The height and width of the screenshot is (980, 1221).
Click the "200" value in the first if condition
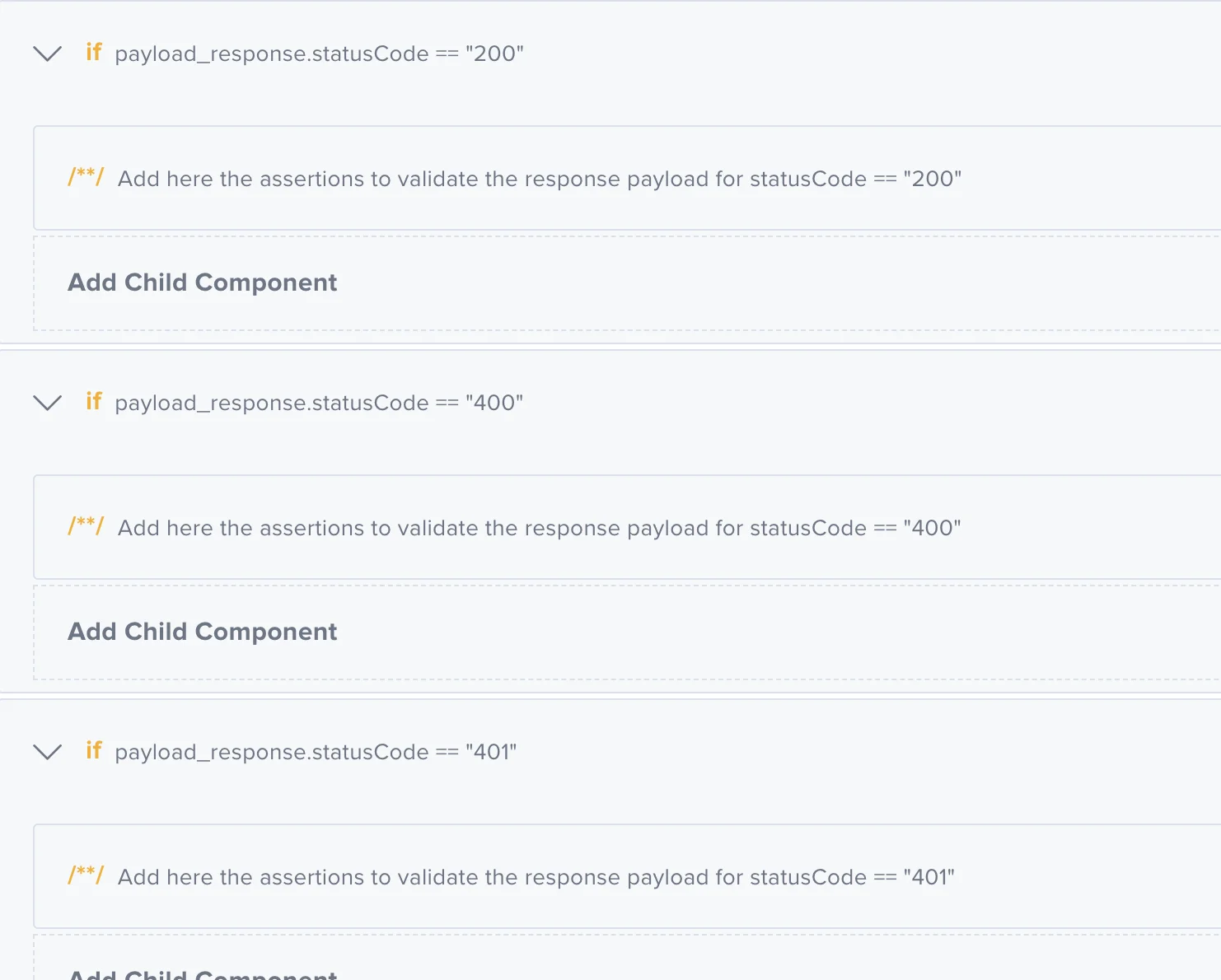pyautogui.click(x=494, y=54)
